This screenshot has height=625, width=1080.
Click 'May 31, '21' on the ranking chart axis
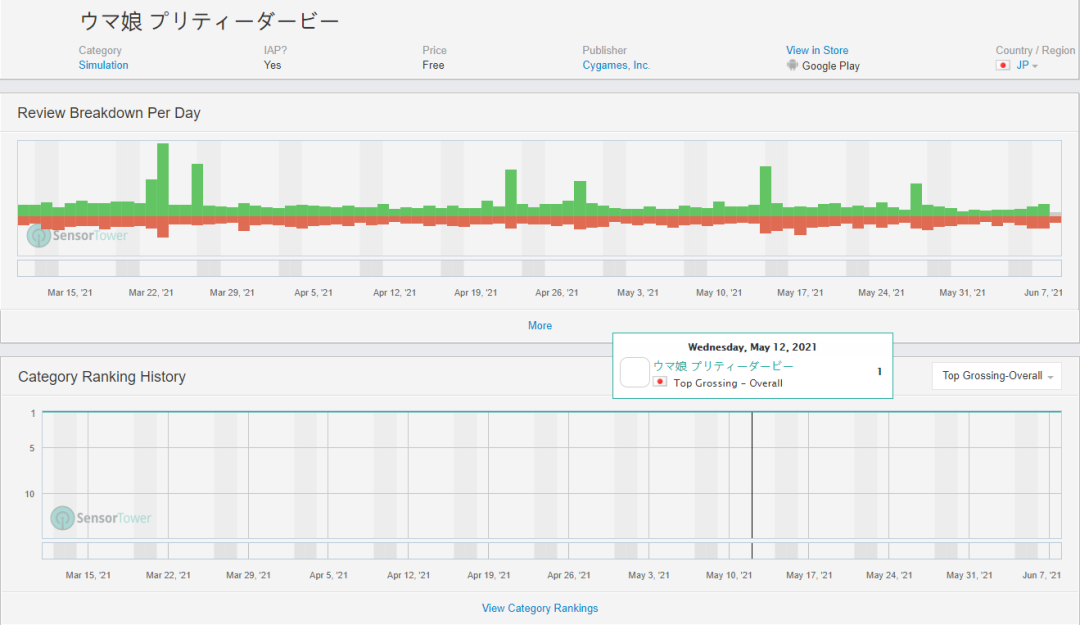click(x=969, y=575)
